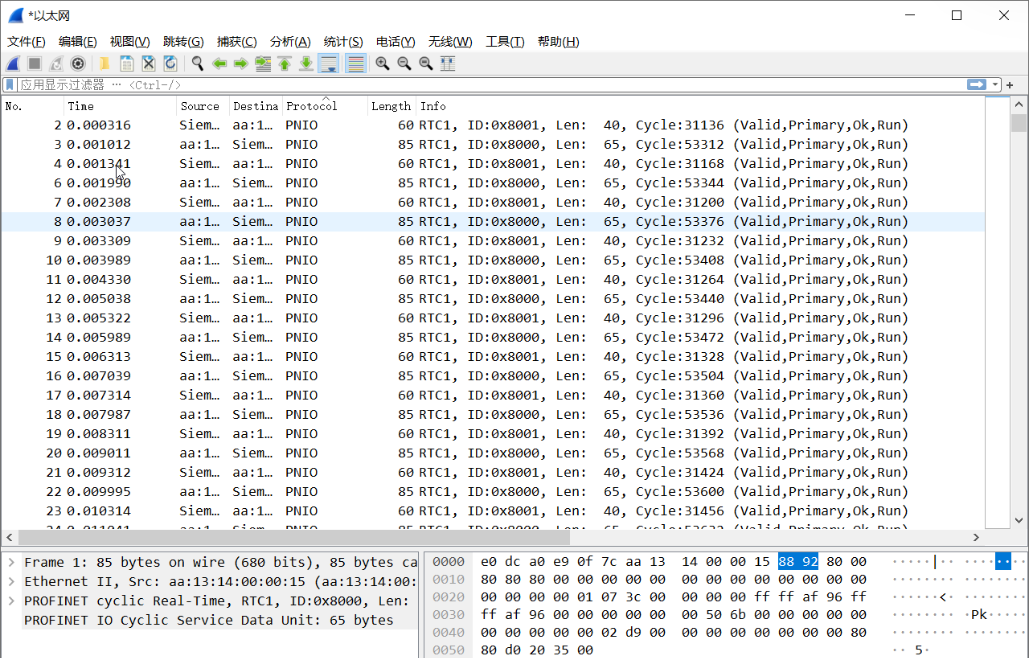The width and height of the screenshot is (1029, 658).
Task: Start a new packet capture (shark fin)
Action: [x=14, y=64]
